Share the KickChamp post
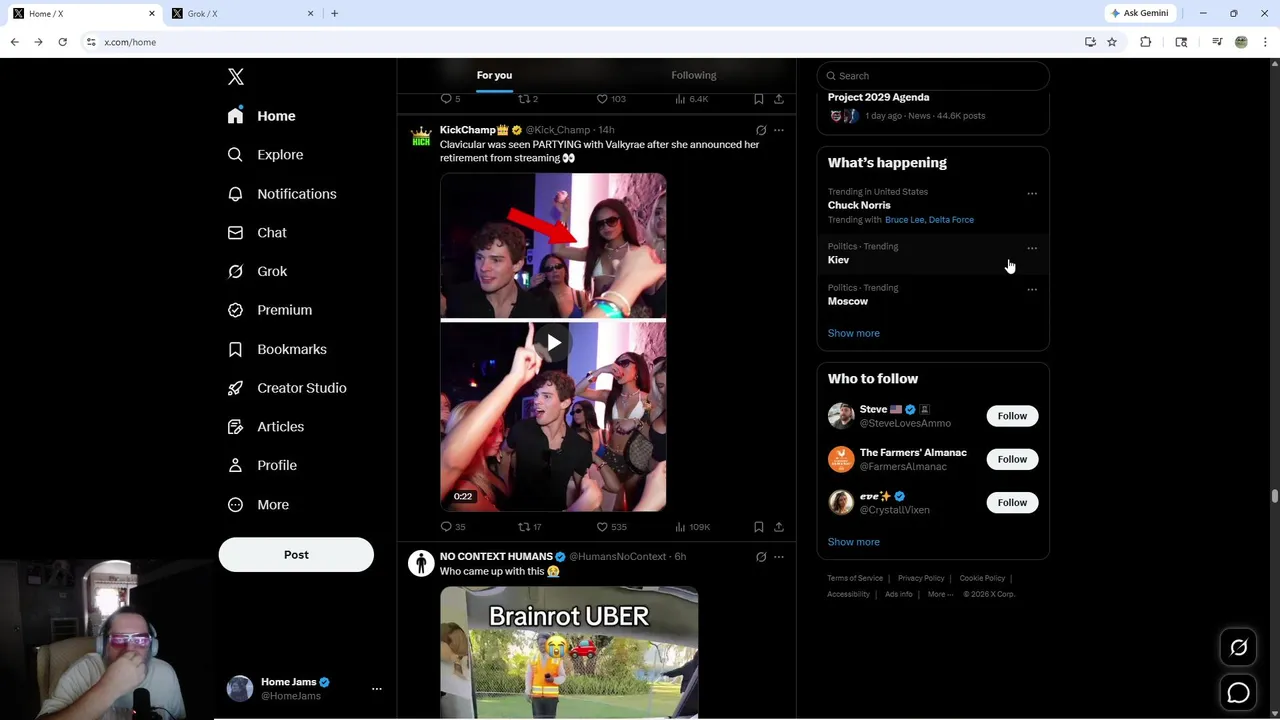The height and width of the screenshot is (720, 1280). [779, 527]
